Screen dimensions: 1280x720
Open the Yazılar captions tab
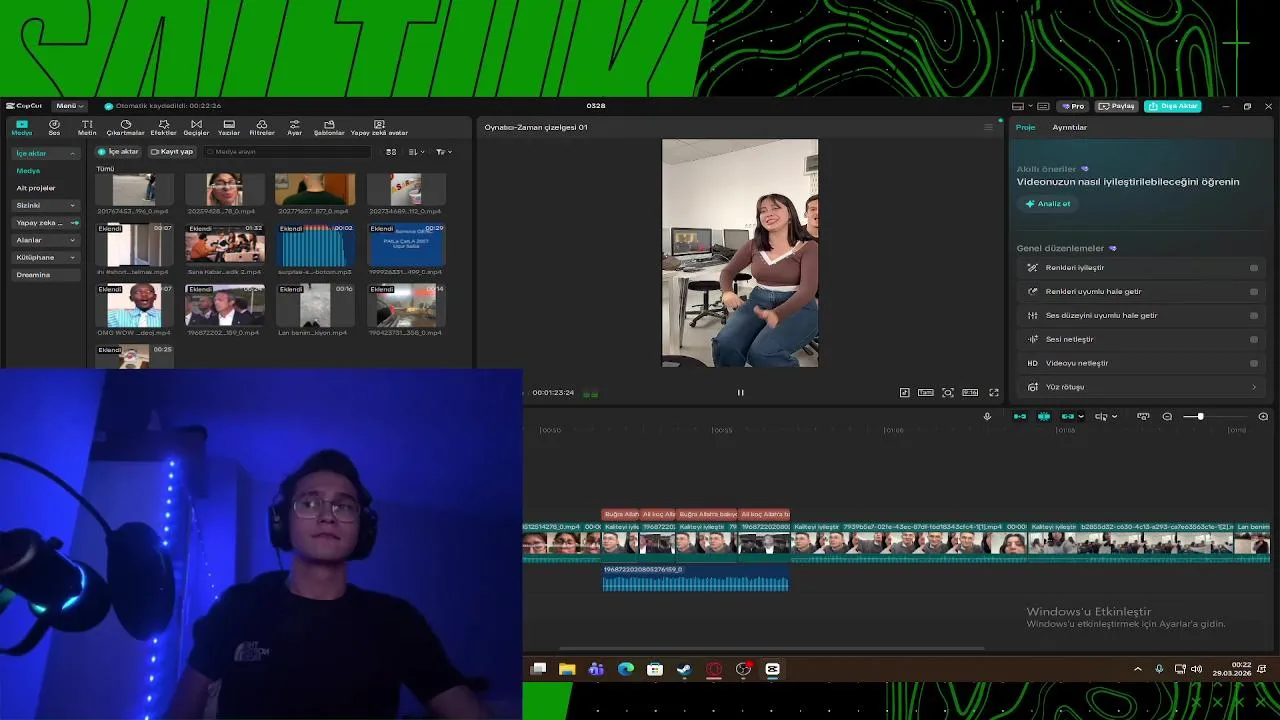click(x=229, y=127)
